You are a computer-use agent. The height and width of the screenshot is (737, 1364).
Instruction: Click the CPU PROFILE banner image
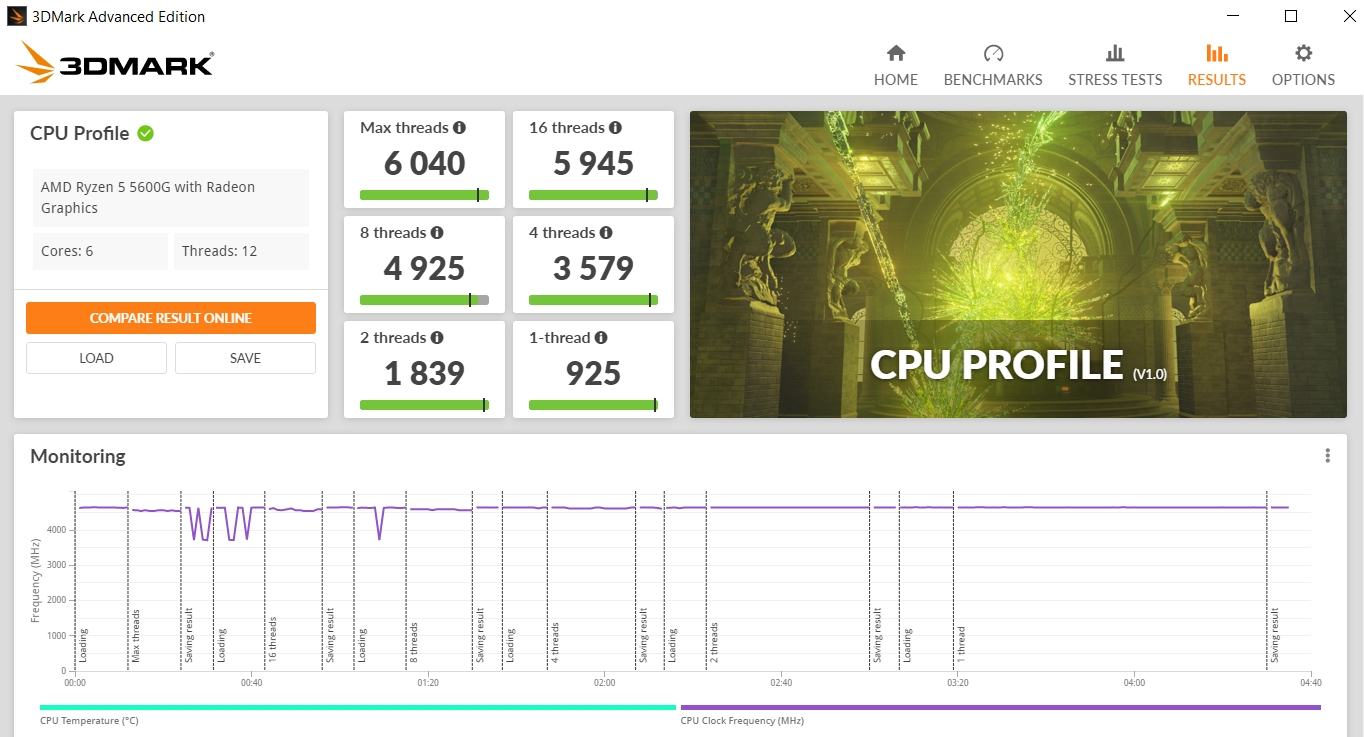pyautogui.click(x=1018, y=264)
